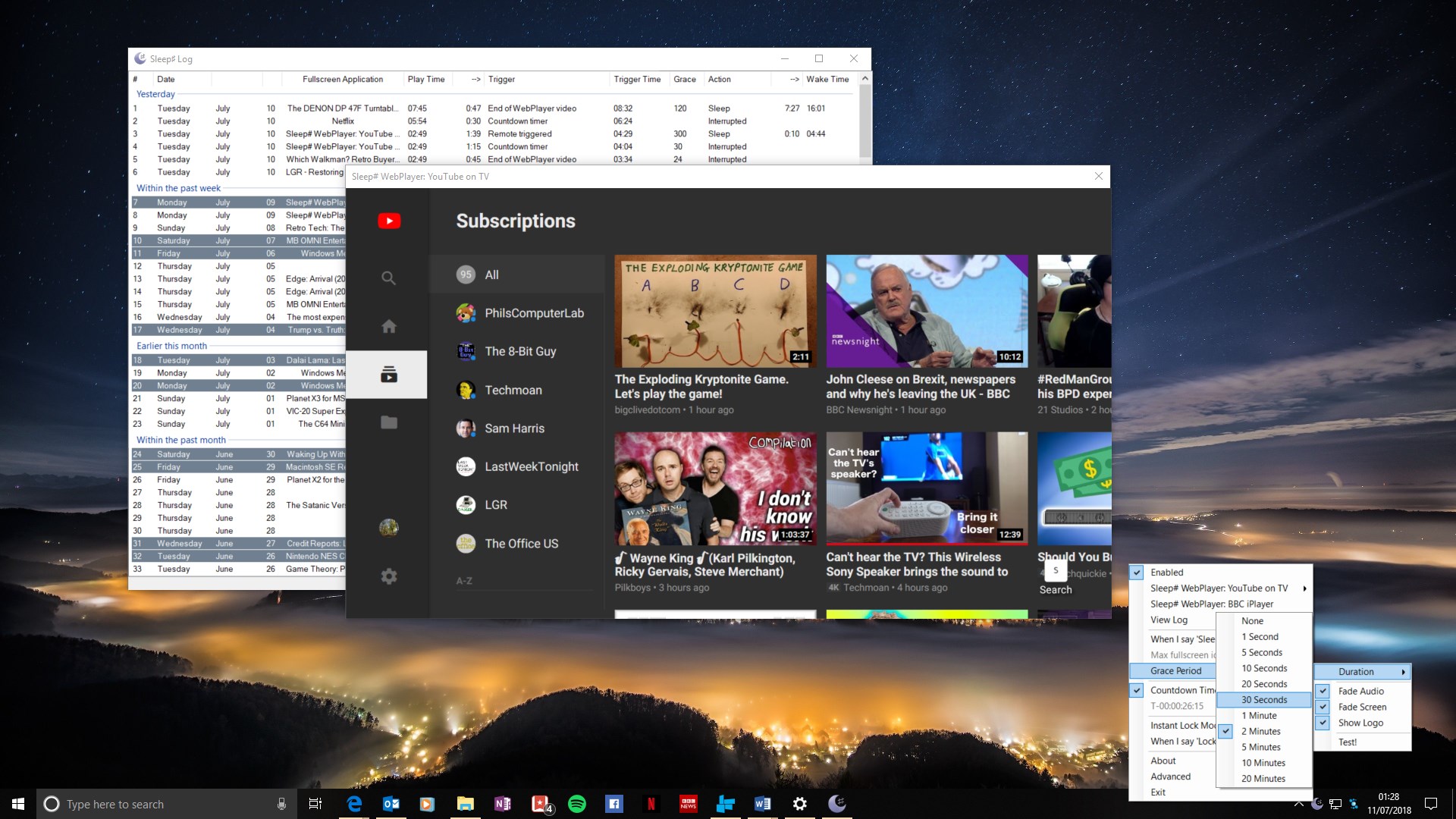Go to YouTube home via house icon
This screenshot has width=1456, height=819.
point(388,327)
